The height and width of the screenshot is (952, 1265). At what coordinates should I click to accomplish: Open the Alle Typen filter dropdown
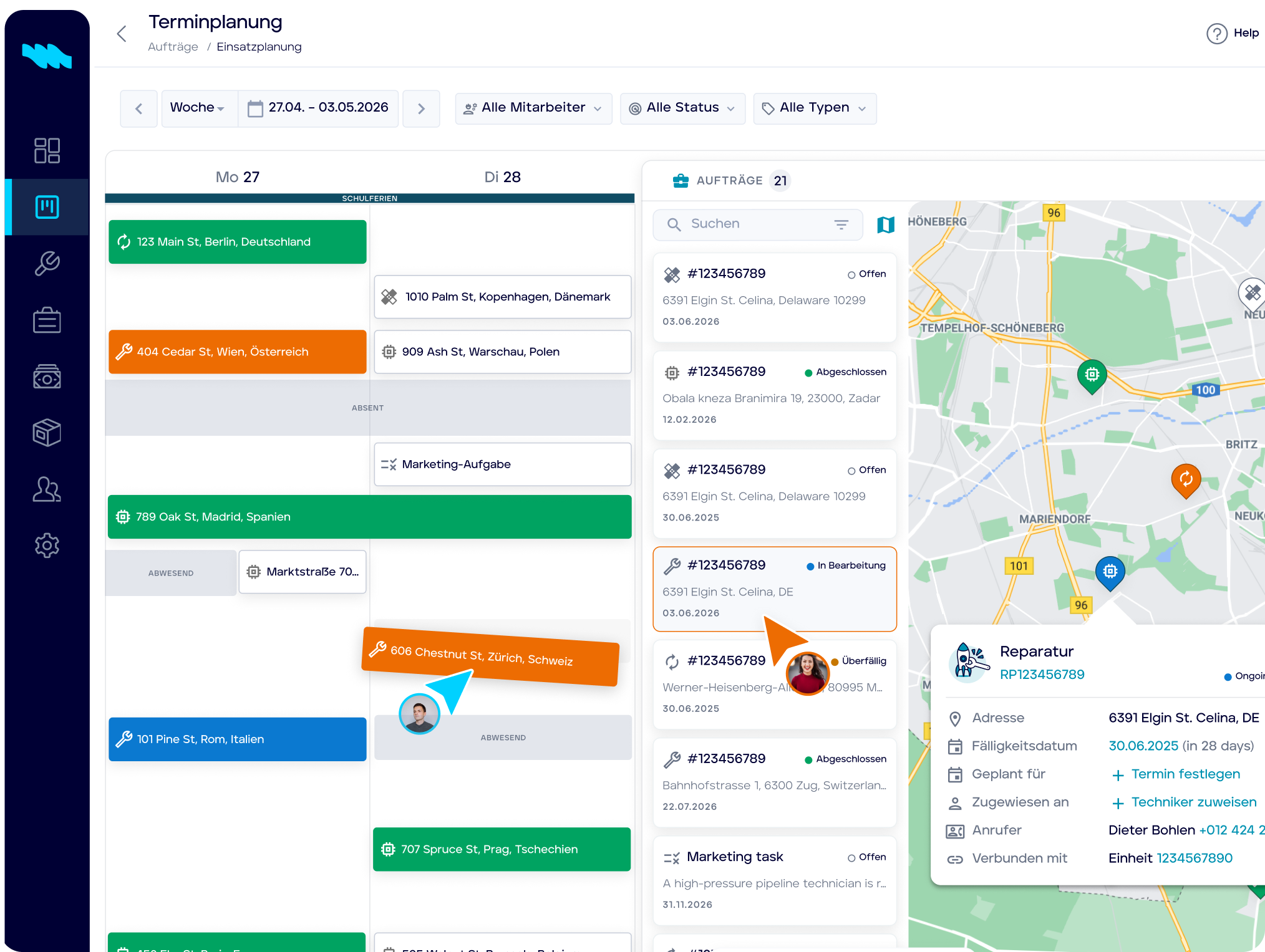(815, 108)
